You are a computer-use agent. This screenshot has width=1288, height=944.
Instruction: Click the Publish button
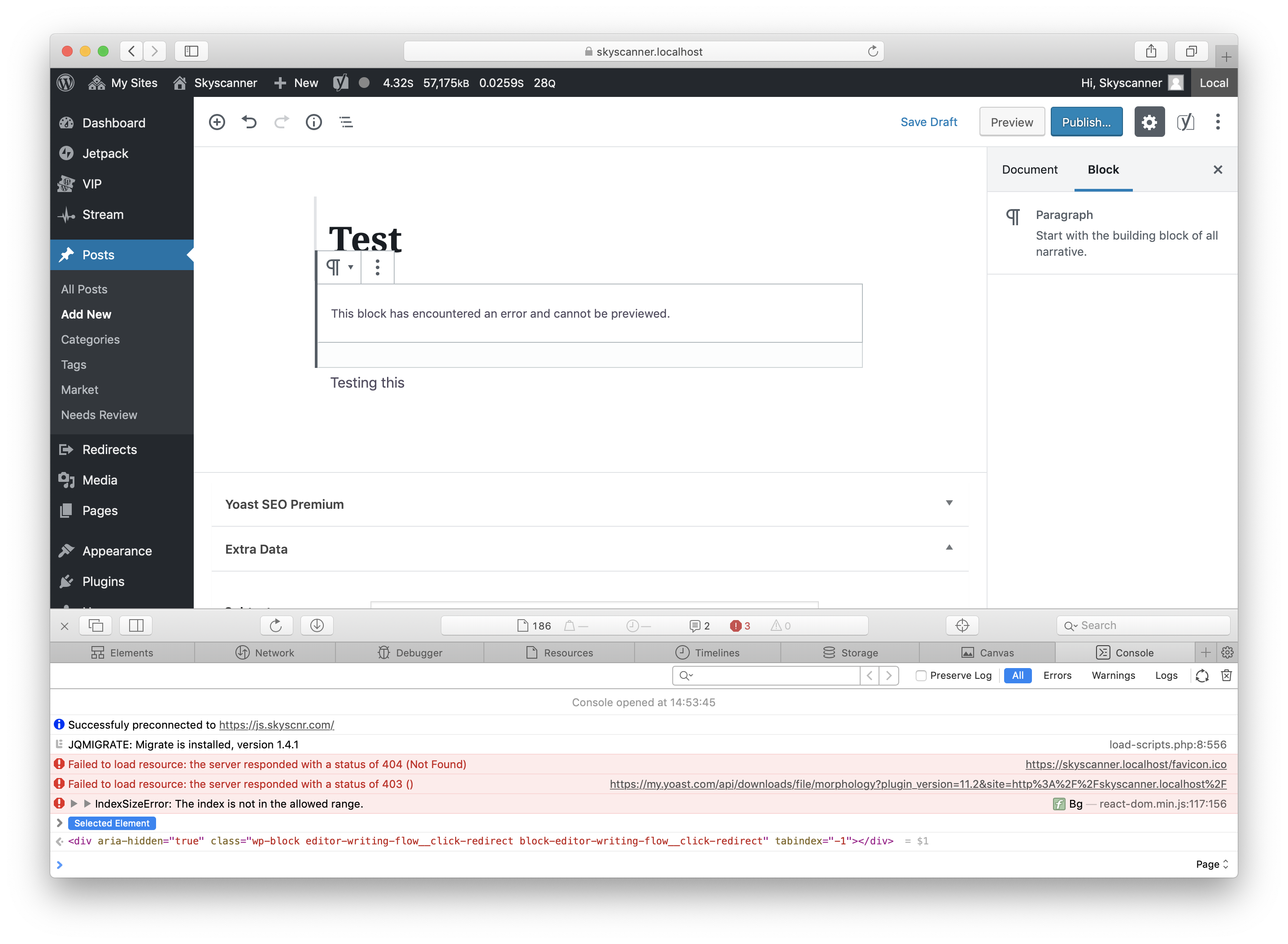click(x=1086, y=122)
